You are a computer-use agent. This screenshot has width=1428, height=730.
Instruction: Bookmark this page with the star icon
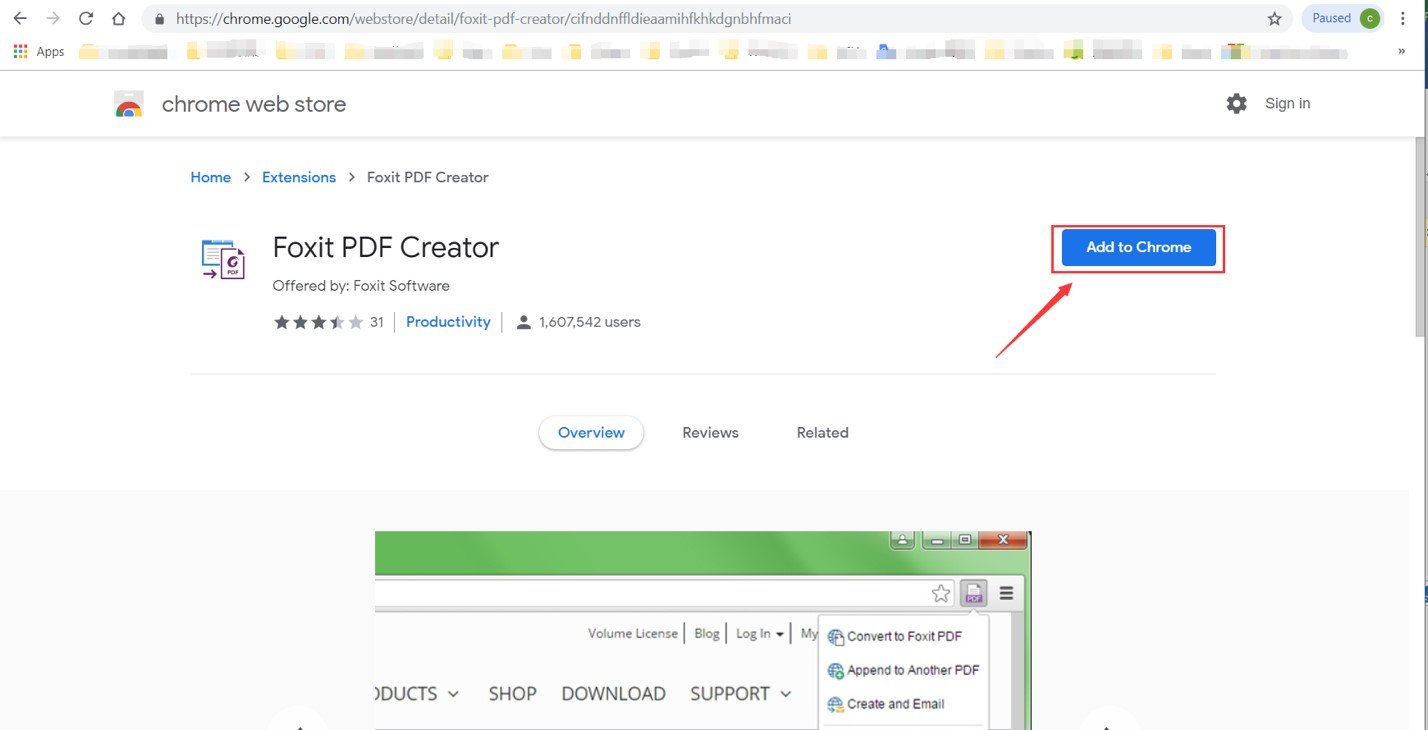click(1274, 18)
